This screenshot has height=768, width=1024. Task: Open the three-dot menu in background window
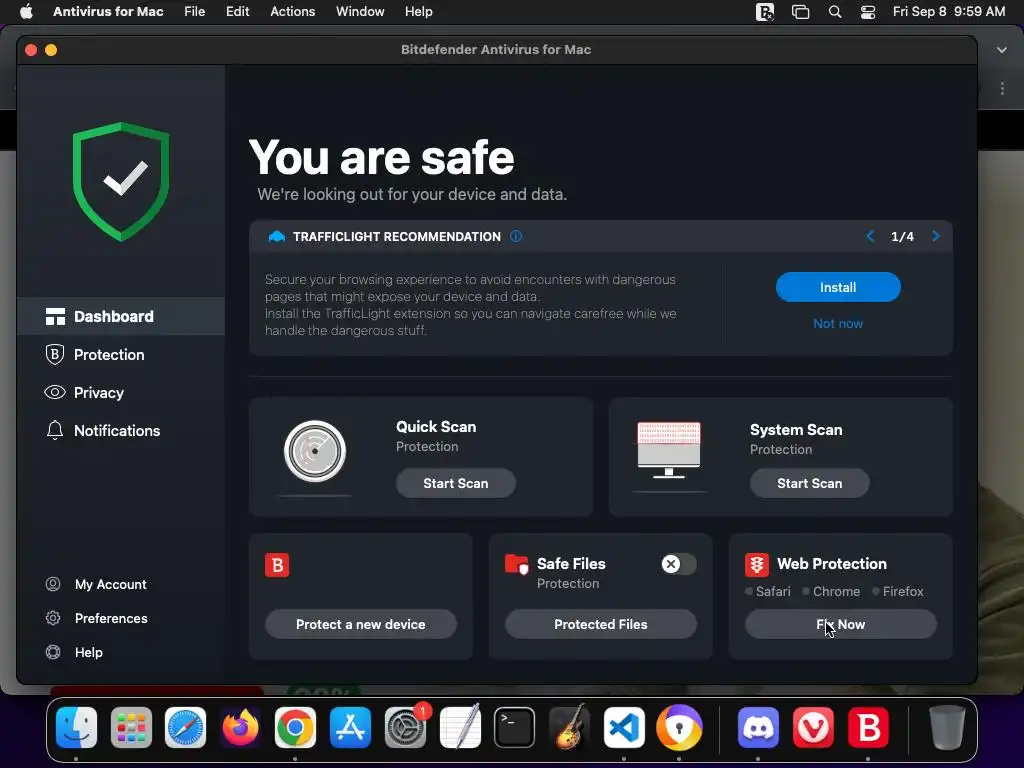(x=1002, y=88)
